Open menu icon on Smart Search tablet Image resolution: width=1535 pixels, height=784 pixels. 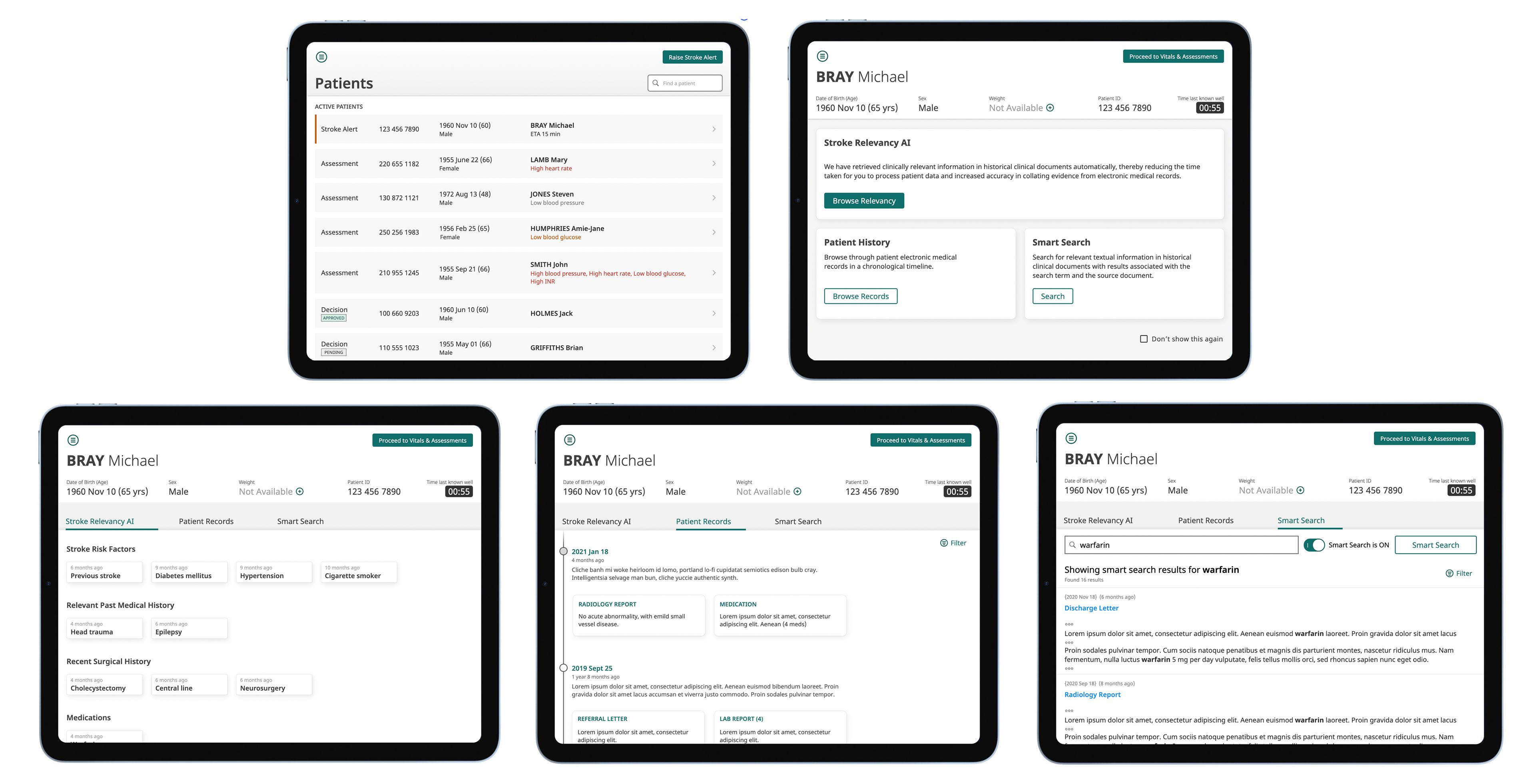point(1071,438)
